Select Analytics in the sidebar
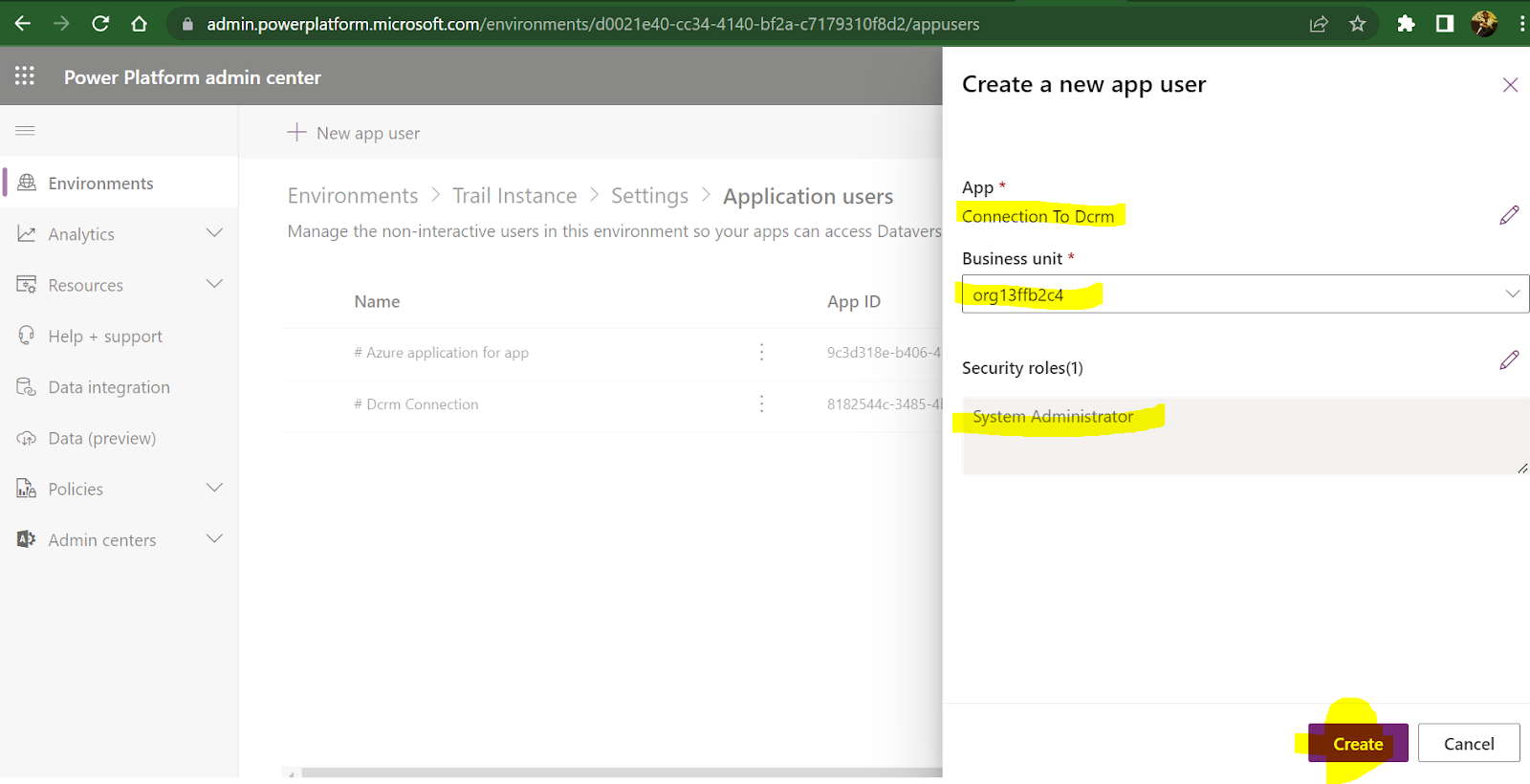This screenshot has width=1530, height=784. [x=120, y=234]
